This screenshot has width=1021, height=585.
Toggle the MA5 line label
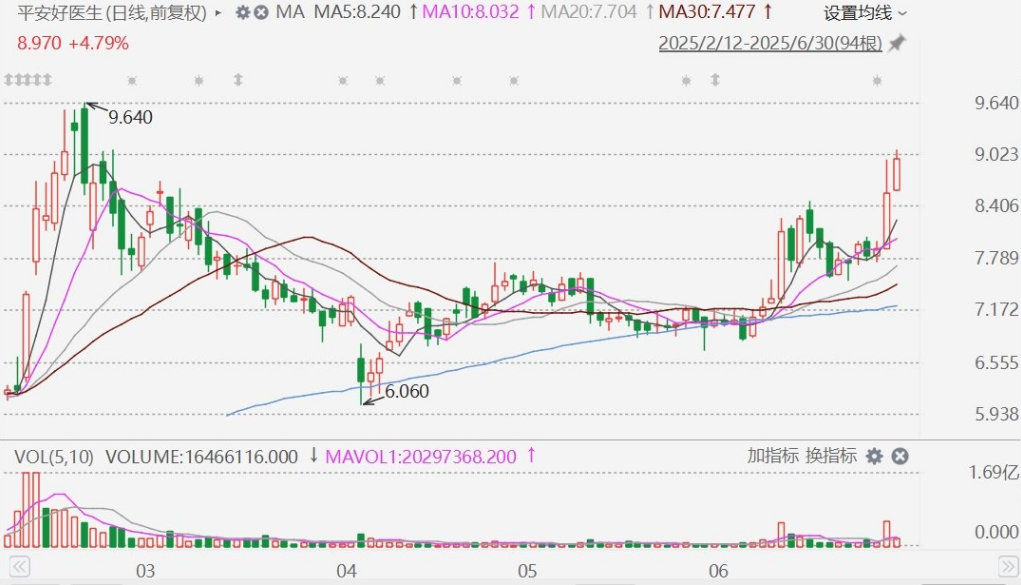(x=357, y=13)
